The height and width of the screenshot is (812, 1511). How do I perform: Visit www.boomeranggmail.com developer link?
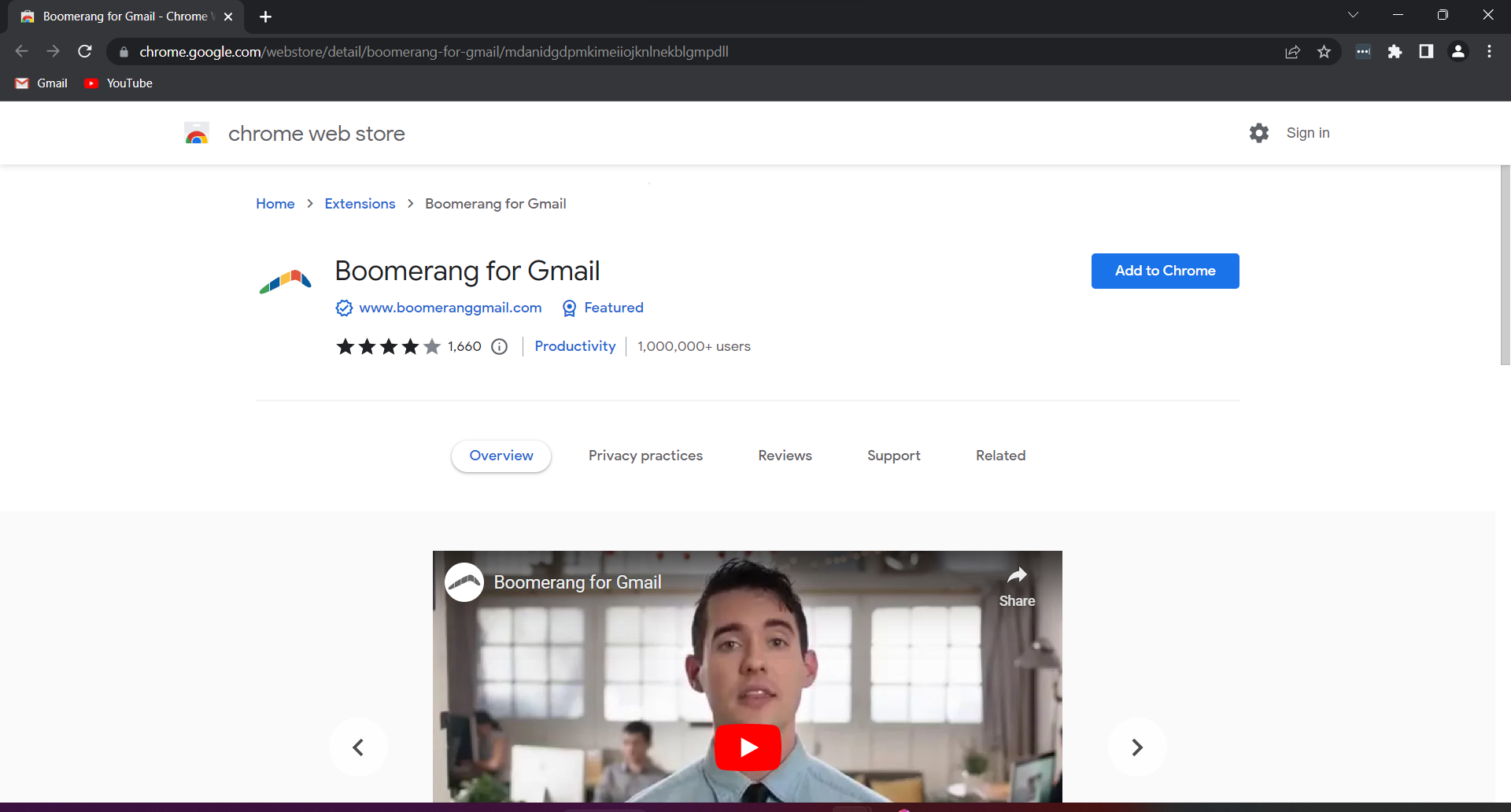click(449, 308)
